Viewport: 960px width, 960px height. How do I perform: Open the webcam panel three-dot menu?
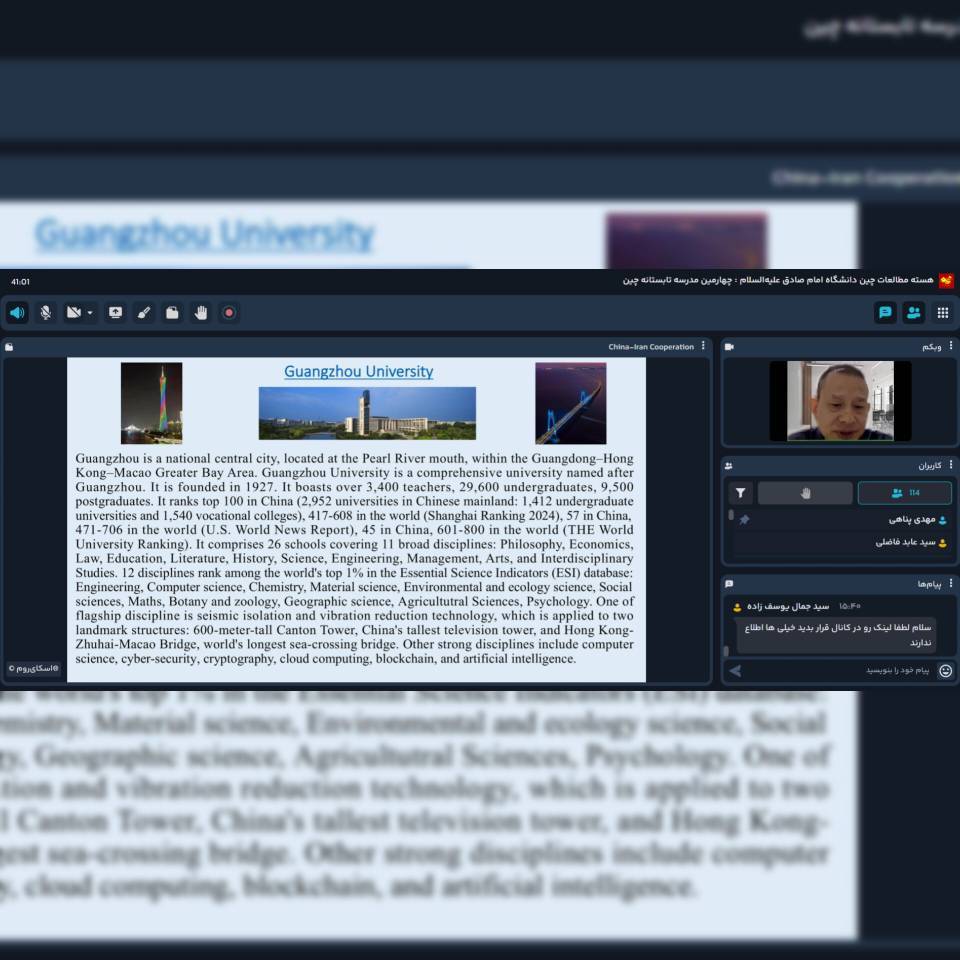(951, 346)
